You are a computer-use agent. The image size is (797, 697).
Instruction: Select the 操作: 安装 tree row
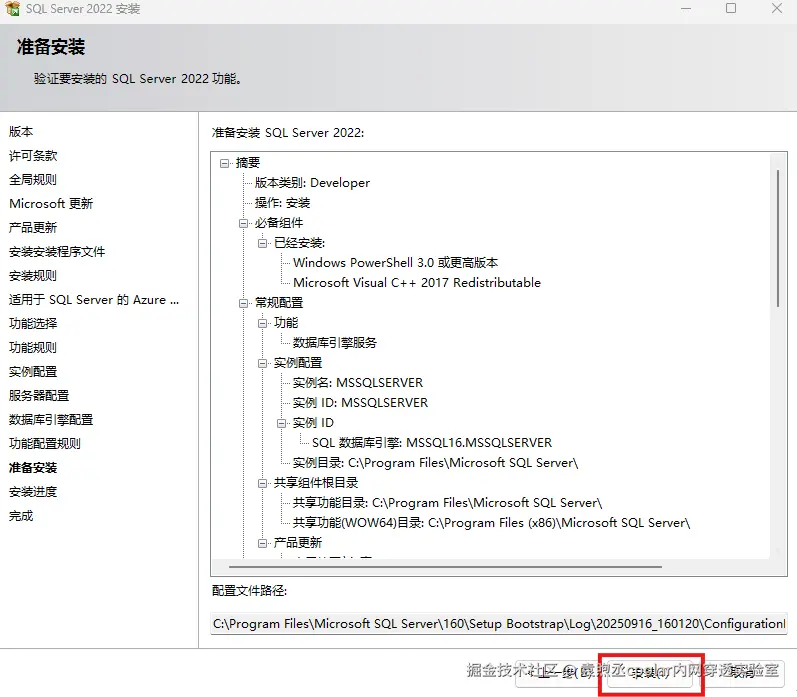point(283,203)
